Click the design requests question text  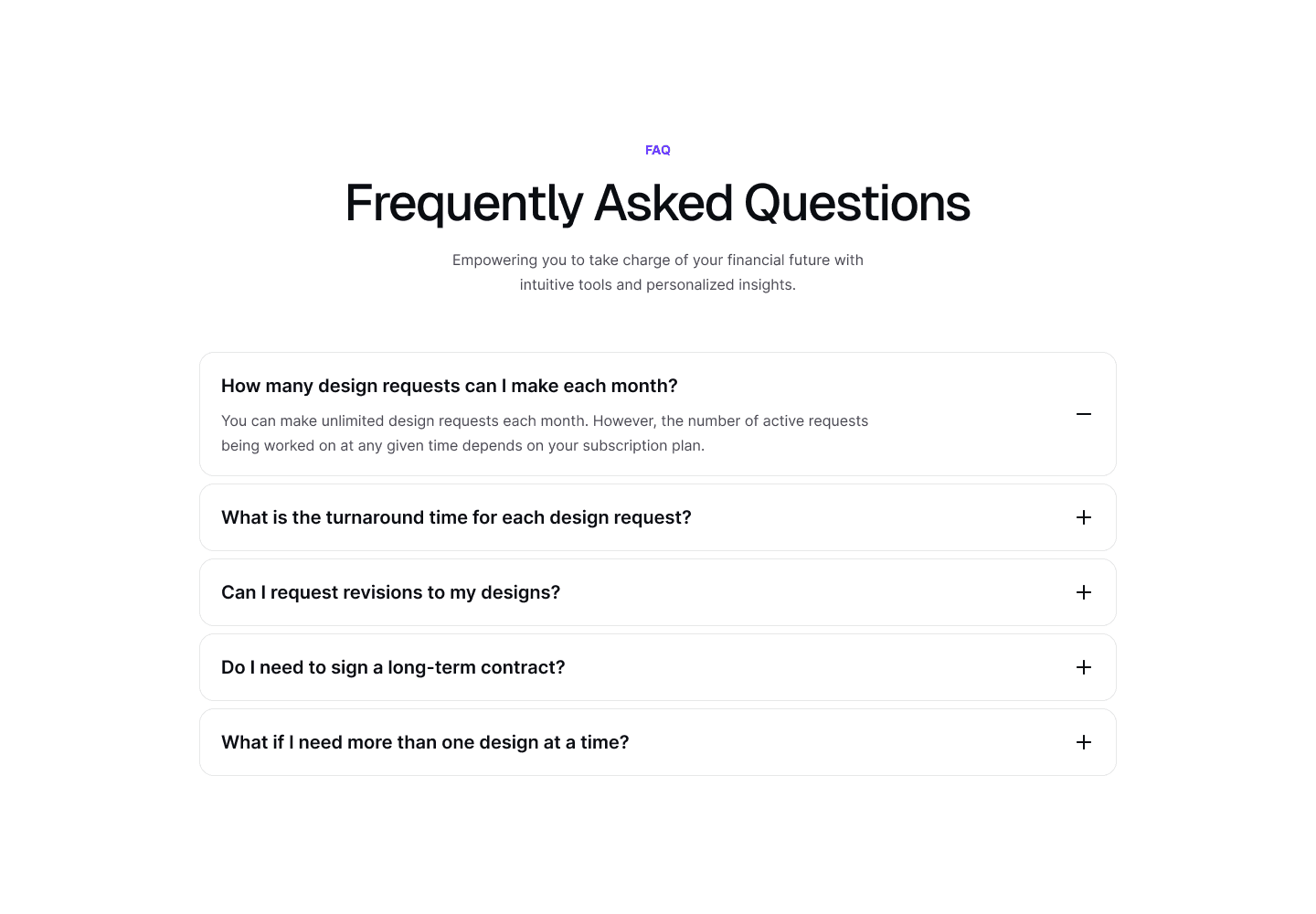pyautogui.click(x=450, y=386)
